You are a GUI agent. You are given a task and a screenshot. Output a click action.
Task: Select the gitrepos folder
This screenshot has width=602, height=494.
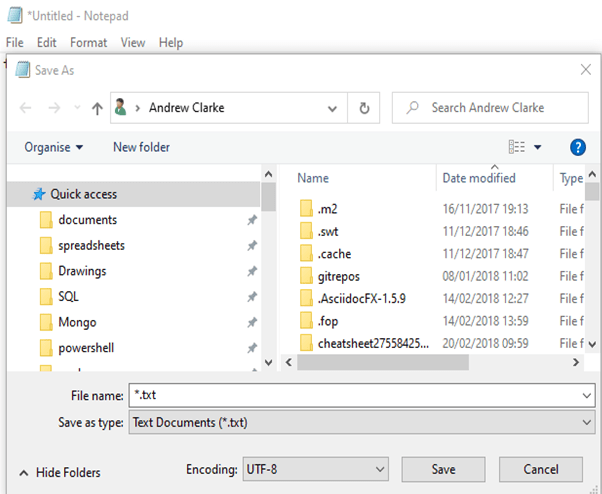pos(339,277)
